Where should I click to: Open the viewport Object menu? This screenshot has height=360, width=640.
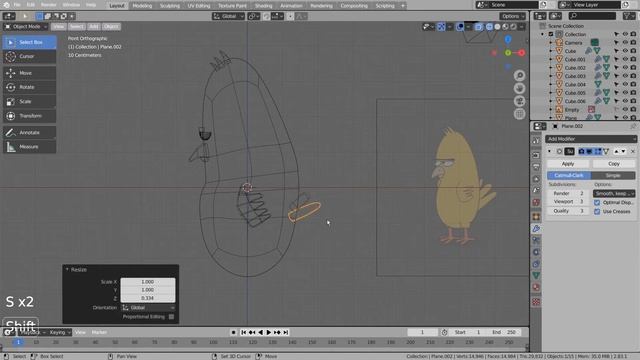[x=111, y=27]
